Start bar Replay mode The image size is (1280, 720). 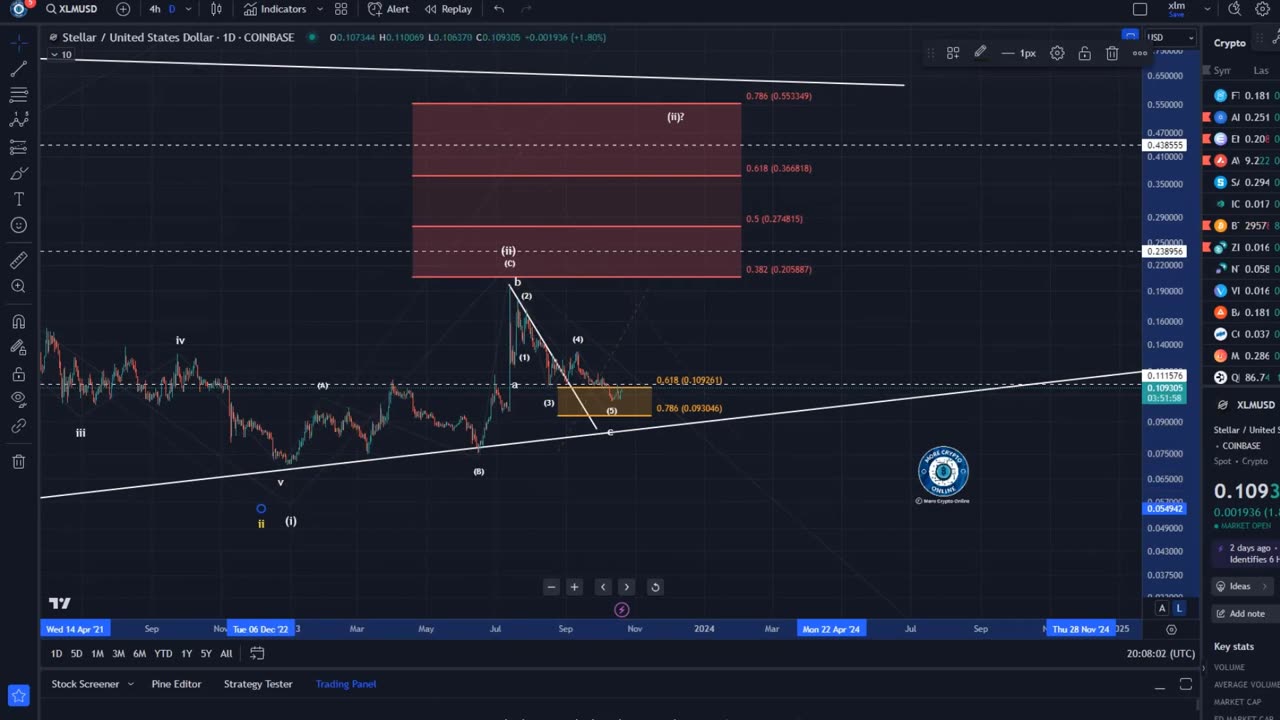pos(448,9)
